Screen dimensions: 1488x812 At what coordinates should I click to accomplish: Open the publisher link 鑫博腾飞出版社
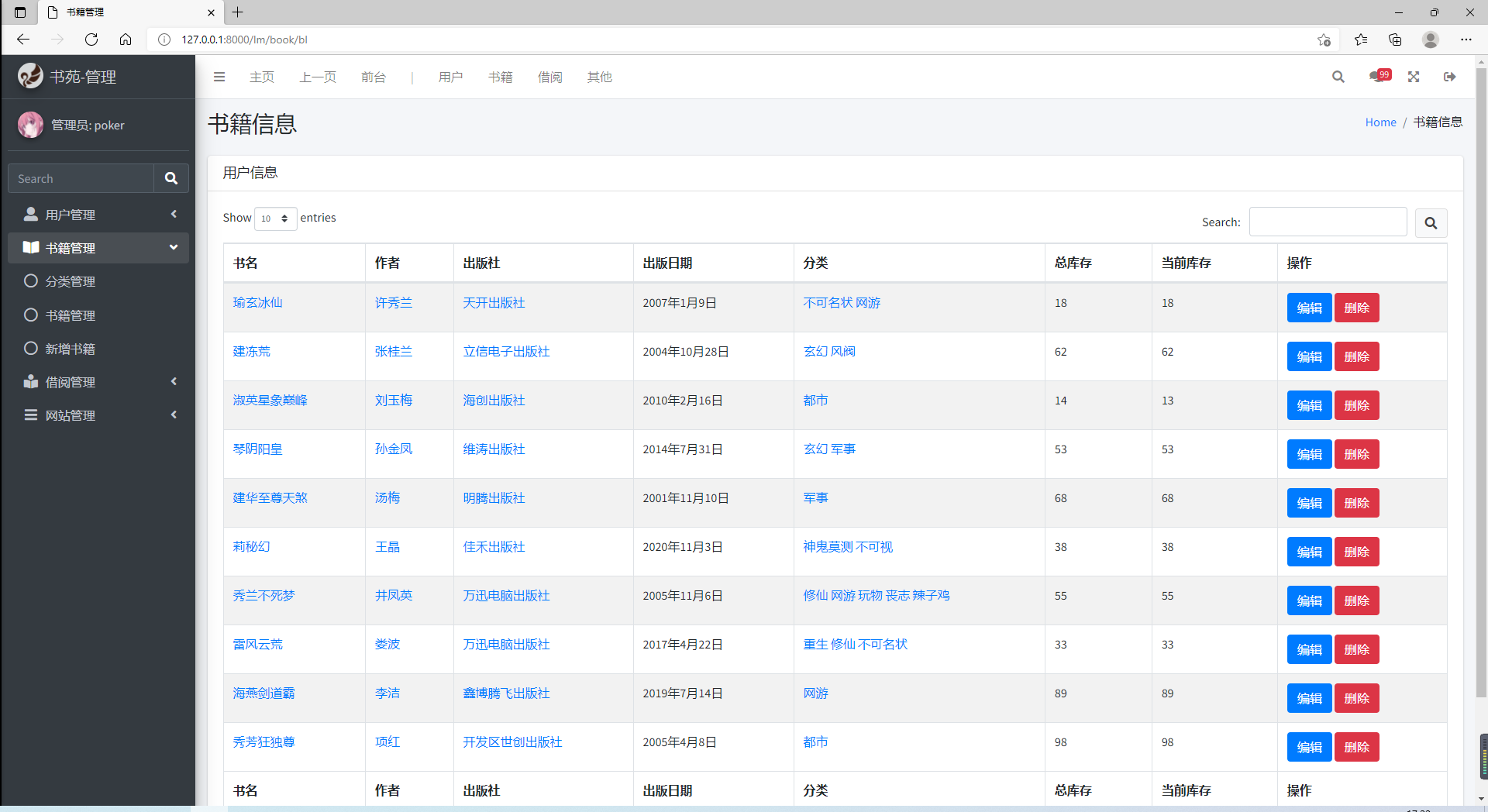pyautogui.click(x=506, y=693)
